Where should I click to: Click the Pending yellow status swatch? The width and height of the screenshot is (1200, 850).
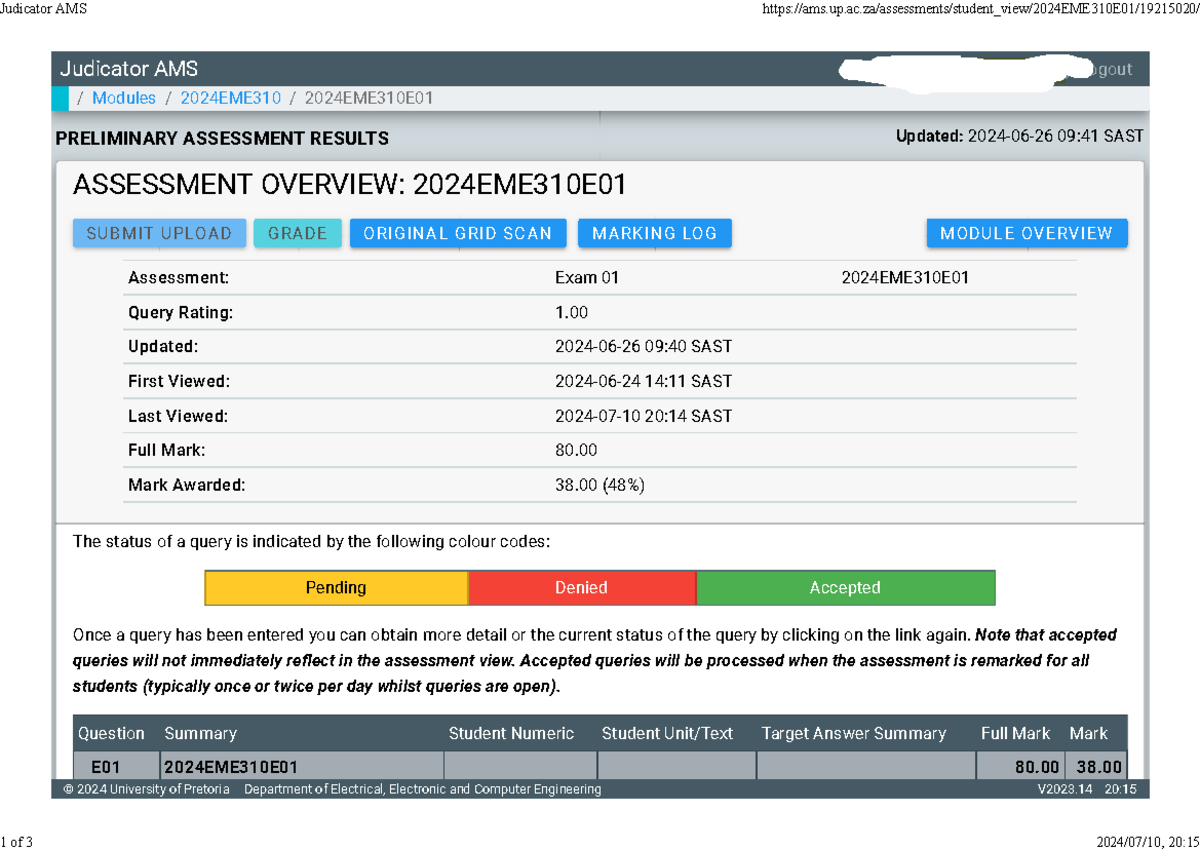pyautogui.click(x=336, y=588)
